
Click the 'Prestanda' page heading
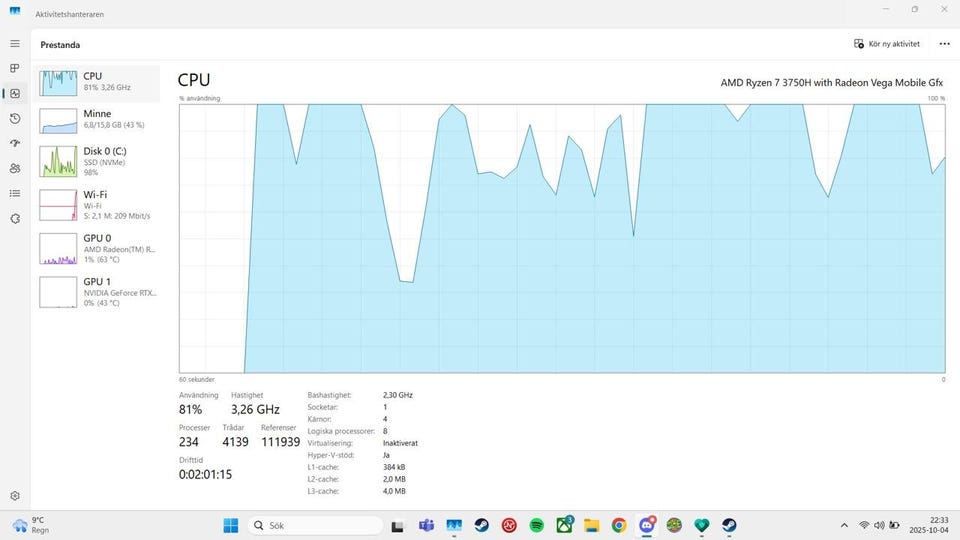[60, 45]
